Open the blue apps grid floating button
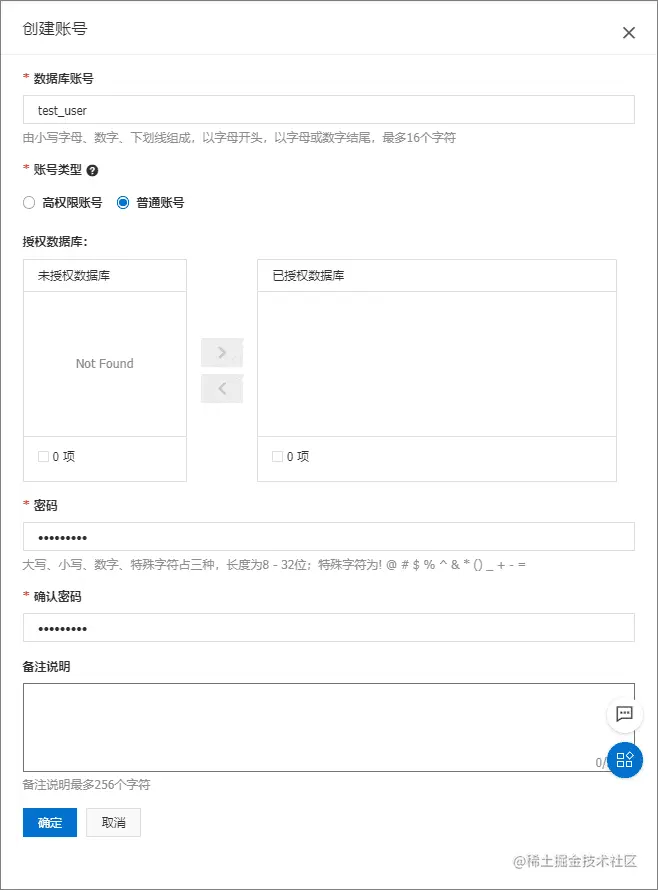The height and width of the screenshot is (890, 658). click(625, 760)
